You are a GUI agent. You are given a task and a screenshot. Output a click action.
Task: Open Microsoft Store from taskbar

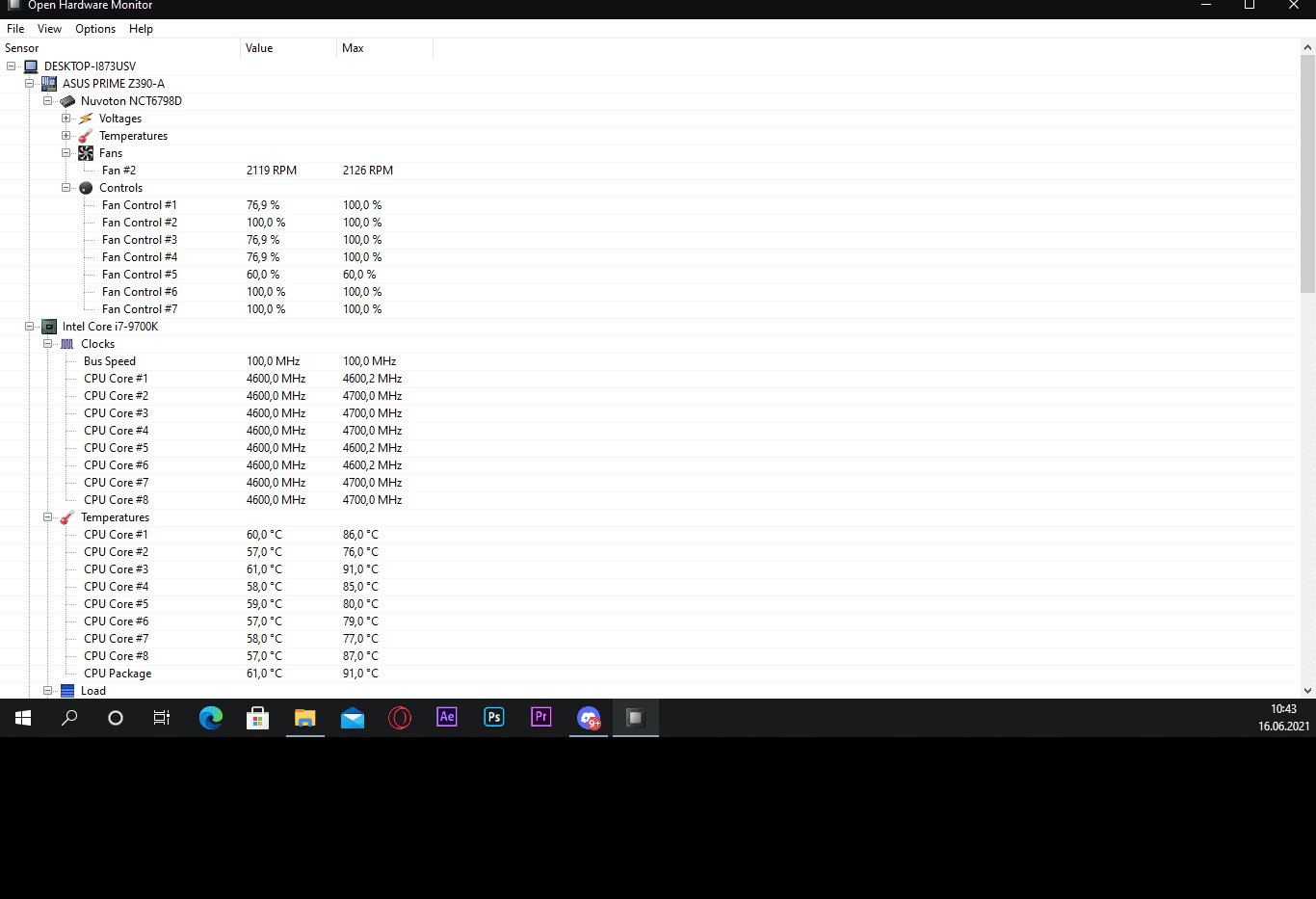257,718
